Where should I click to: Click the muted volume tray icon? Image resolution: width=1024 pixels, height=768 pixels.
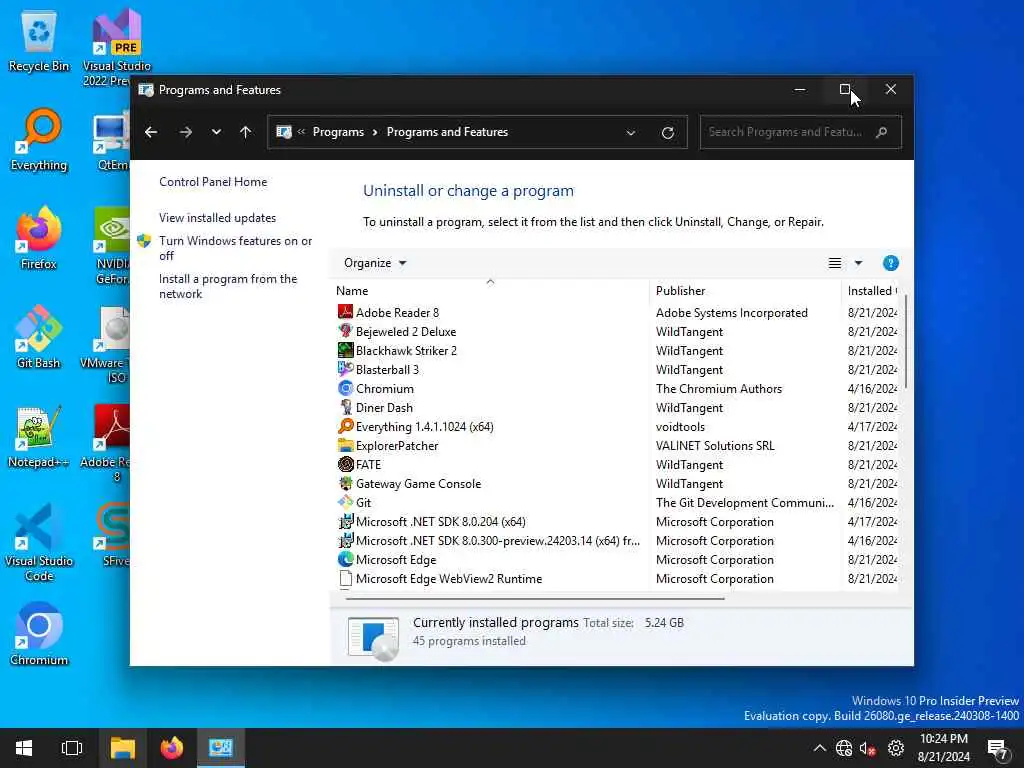click(868, 748)
